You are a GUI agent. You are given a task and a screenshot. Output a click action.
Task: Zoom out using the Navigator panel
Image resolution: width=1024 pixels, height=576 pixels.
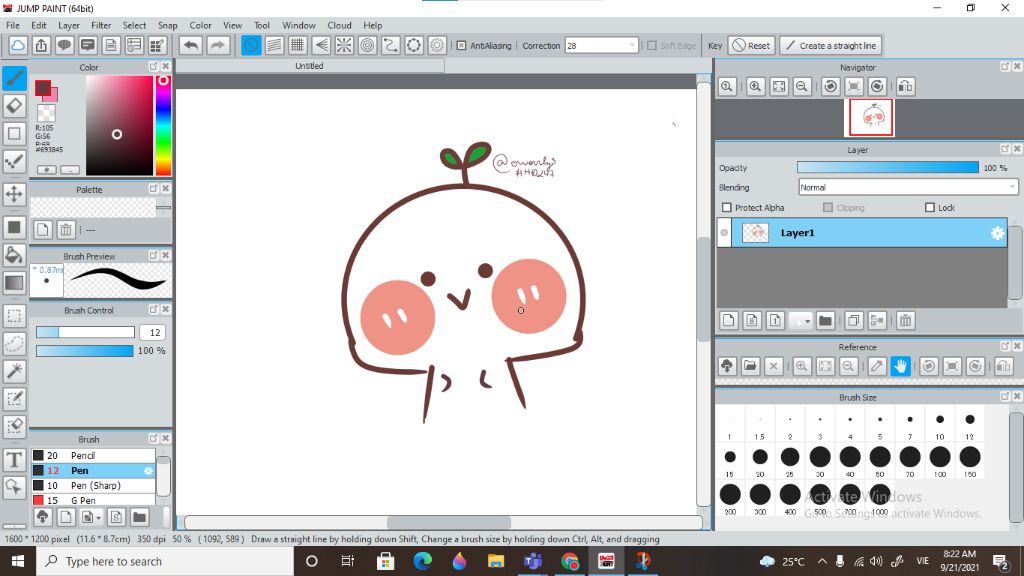tap(802, 86)
